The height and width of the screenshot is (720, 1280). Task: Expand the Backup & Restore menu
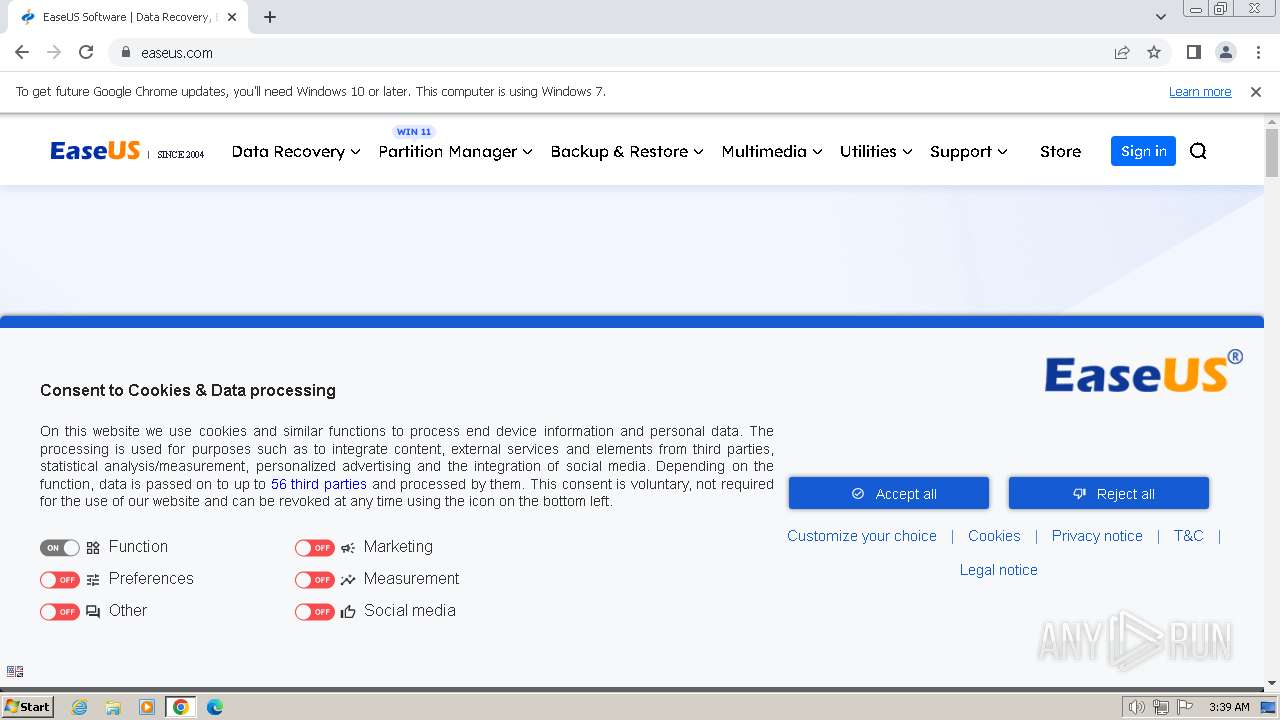tap(627, 151)
